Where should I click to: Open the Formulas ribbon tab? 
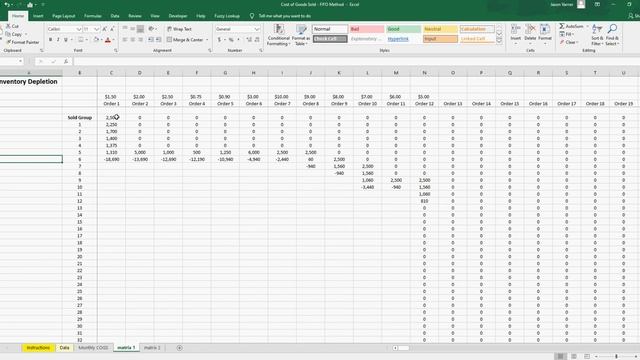coord(93,16)
